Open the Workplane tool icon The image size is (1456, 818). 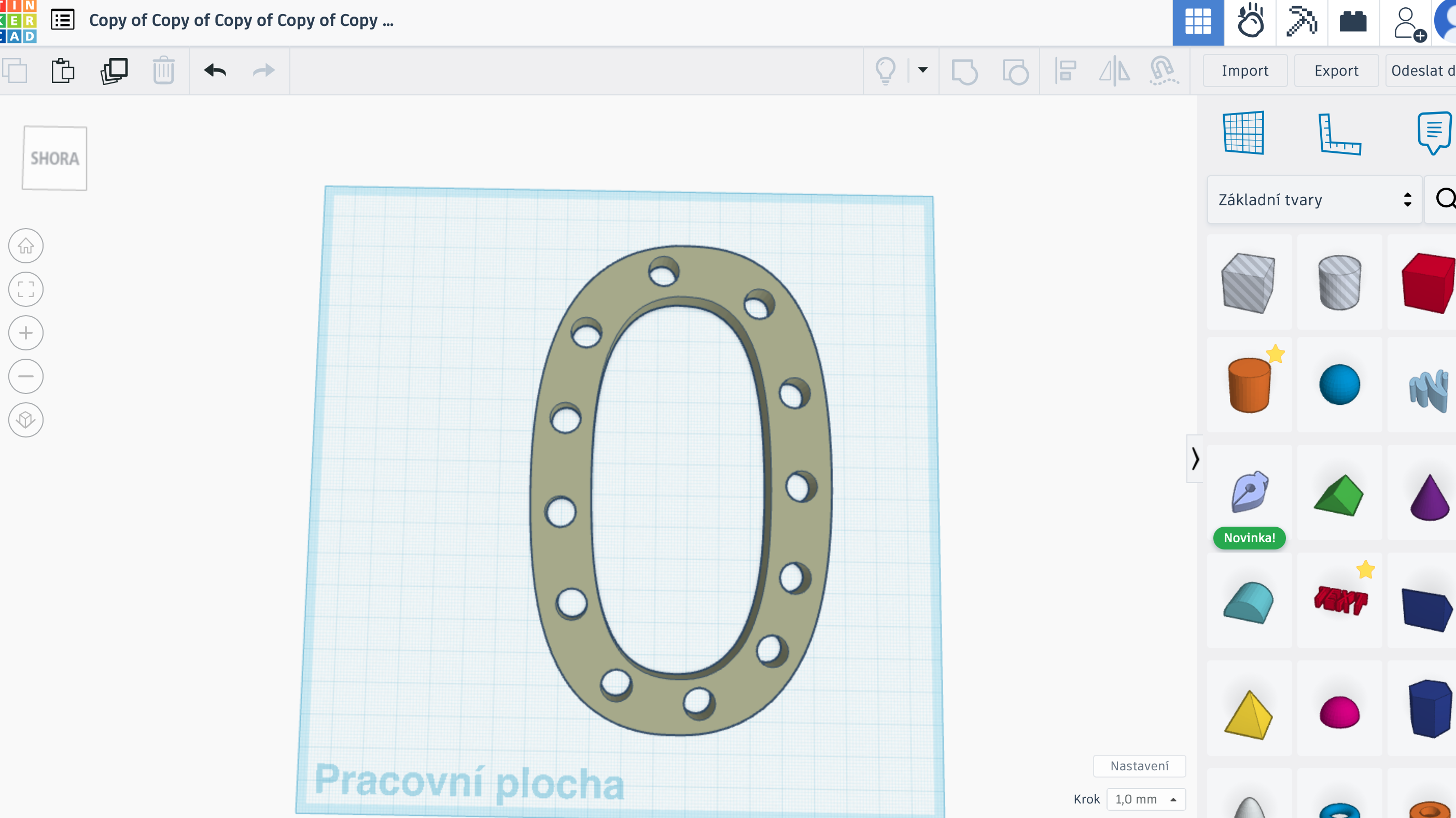point(1243,133)
